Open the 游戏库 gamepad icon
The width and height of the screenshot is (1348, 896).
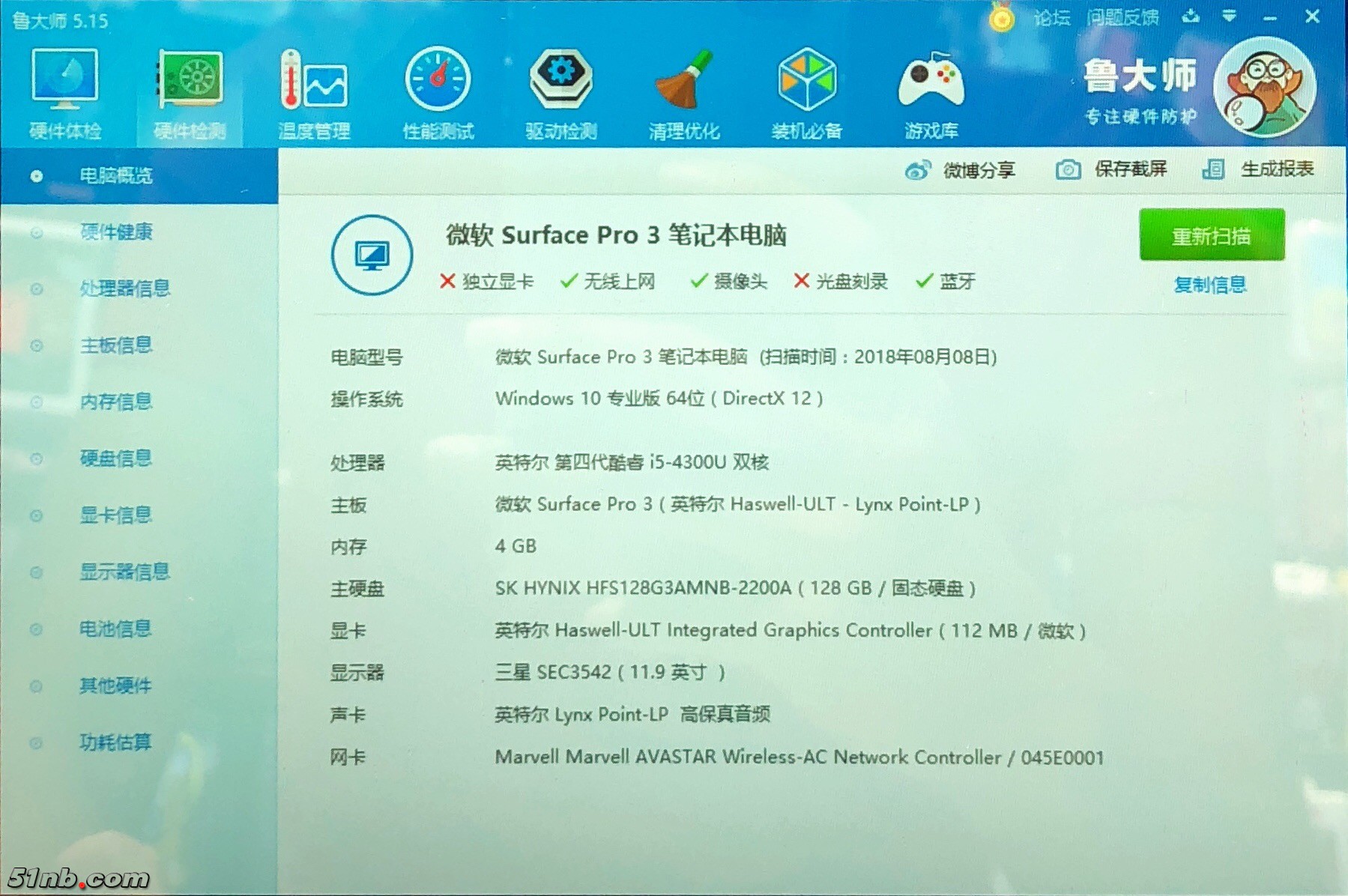point(931,81)
